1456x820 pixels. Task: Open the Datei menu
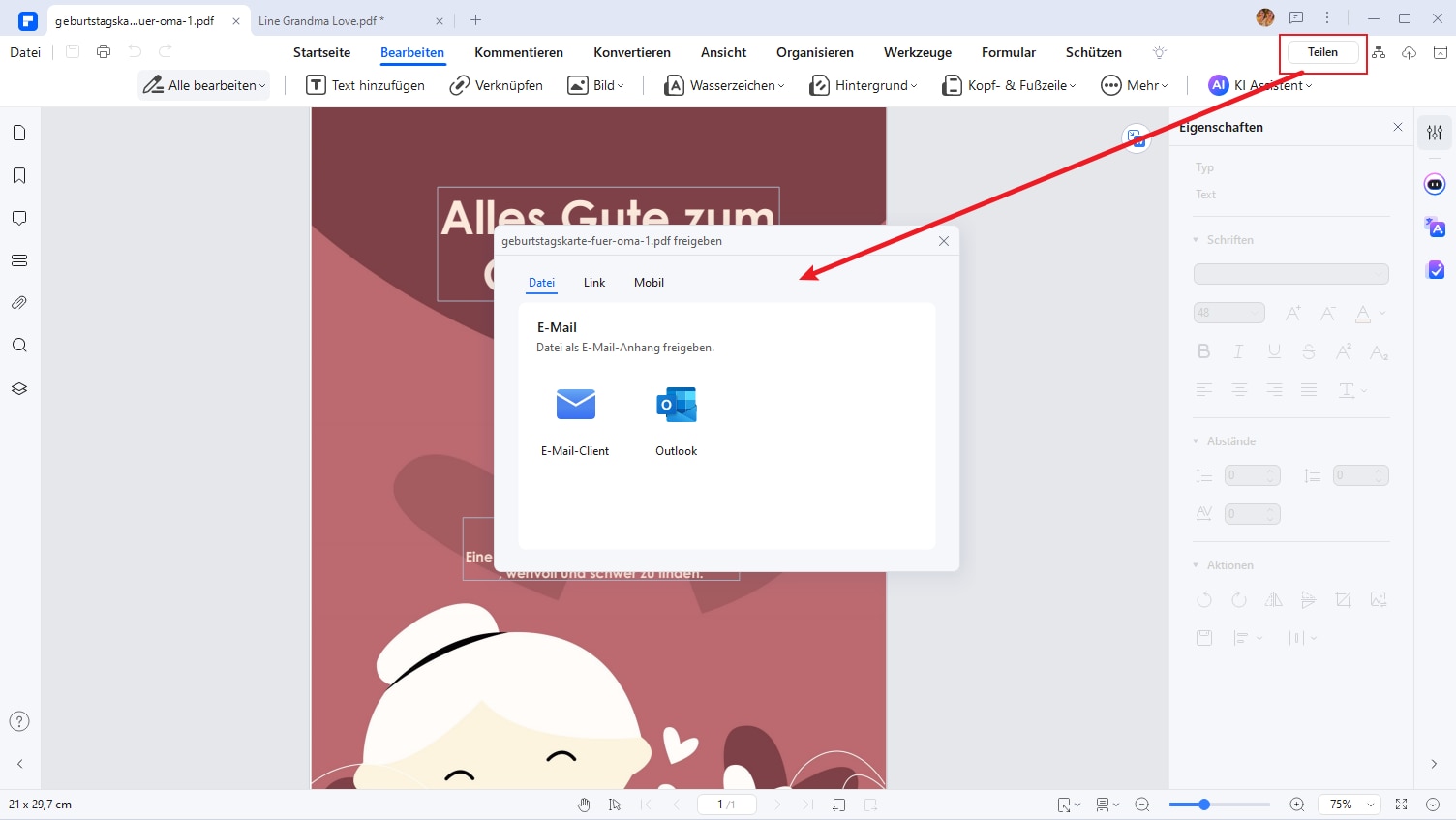coord(25,52)
